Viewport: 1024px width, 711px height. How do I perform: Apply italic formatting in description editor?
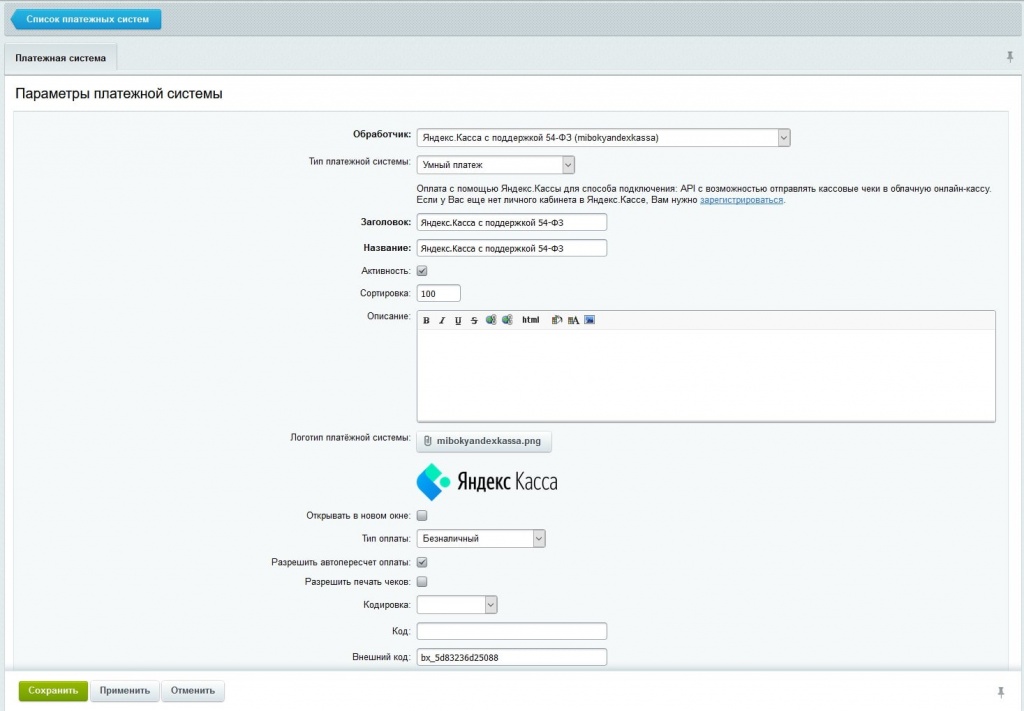pos(442,321)
